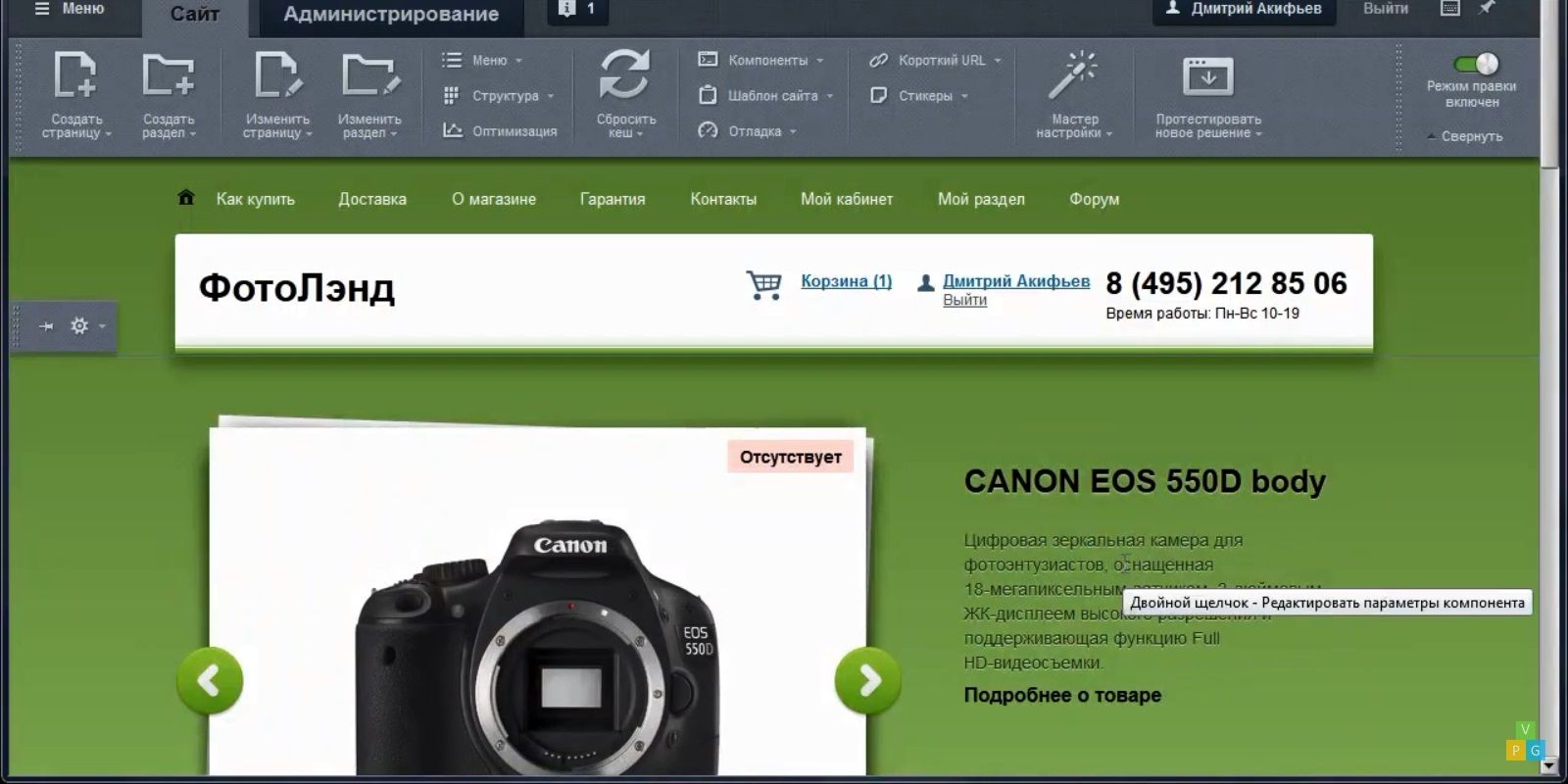The height and width of the screenshot is (784, 1568).
Task: Click the Short URL link icon
Action: (879, 60)
